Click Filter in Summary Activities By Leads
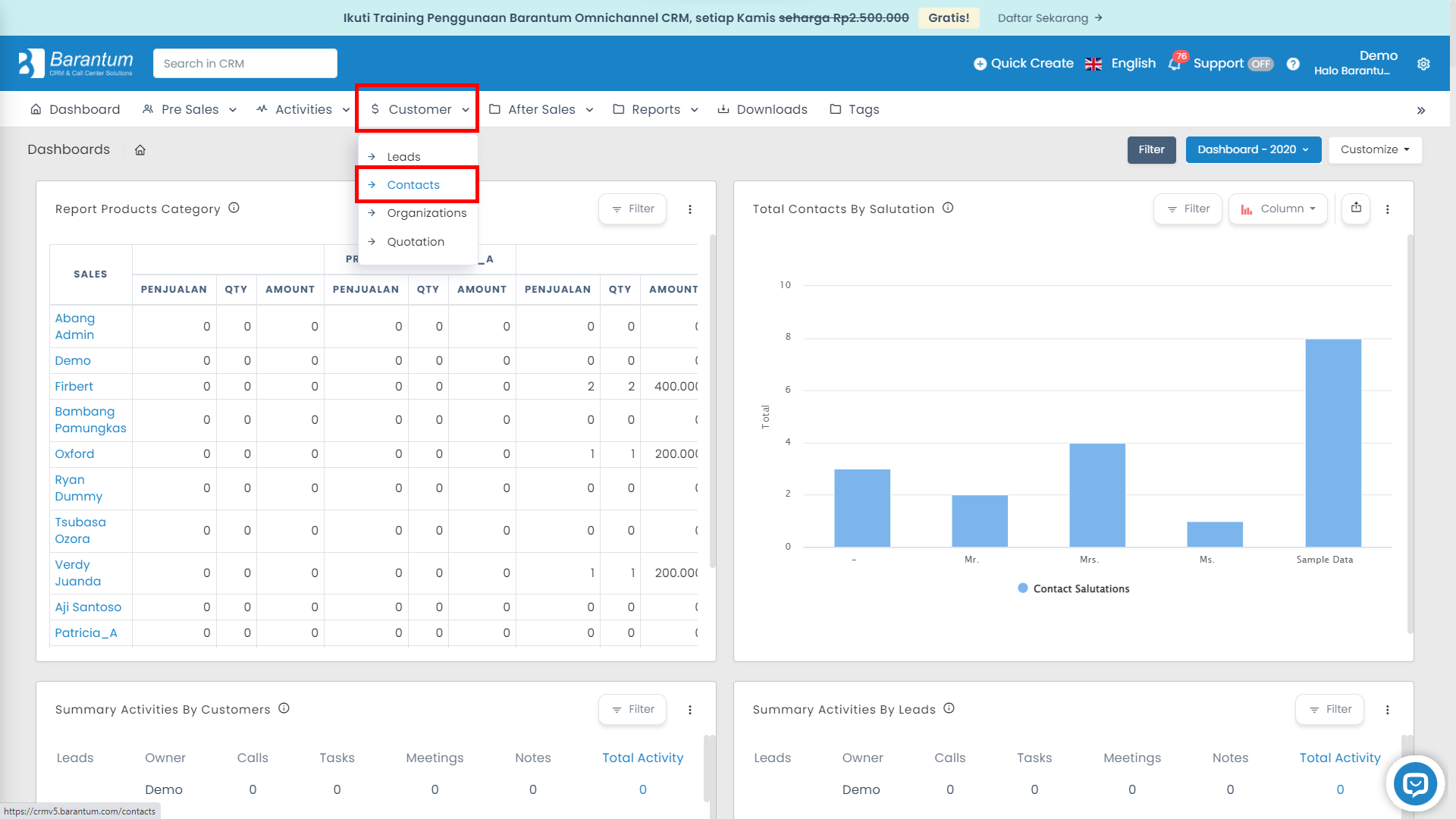1456x819 pixels. [x=1329, y=709]
